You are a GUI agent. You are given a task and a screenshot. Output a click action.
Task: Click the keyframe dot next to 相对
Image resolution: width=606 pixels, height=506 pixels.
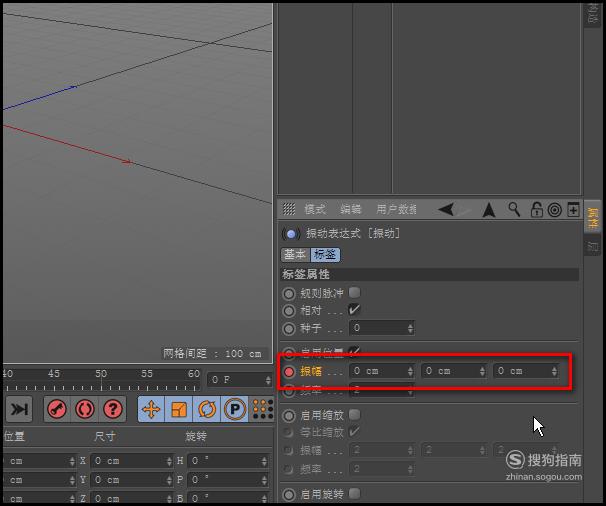(x=289, y=311)
